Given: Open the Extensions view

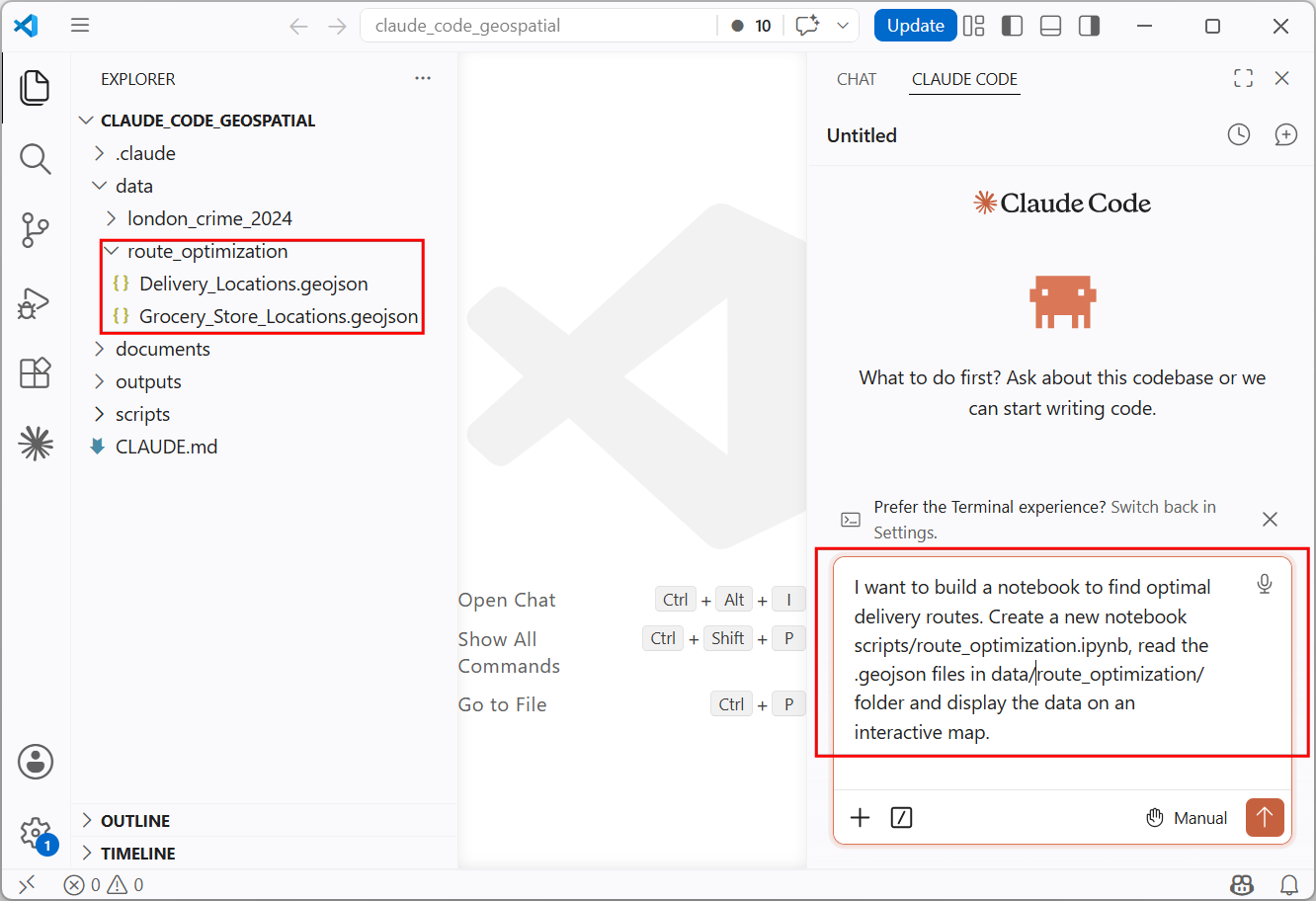Looking at the screenshot, I should tap(36, 372).
